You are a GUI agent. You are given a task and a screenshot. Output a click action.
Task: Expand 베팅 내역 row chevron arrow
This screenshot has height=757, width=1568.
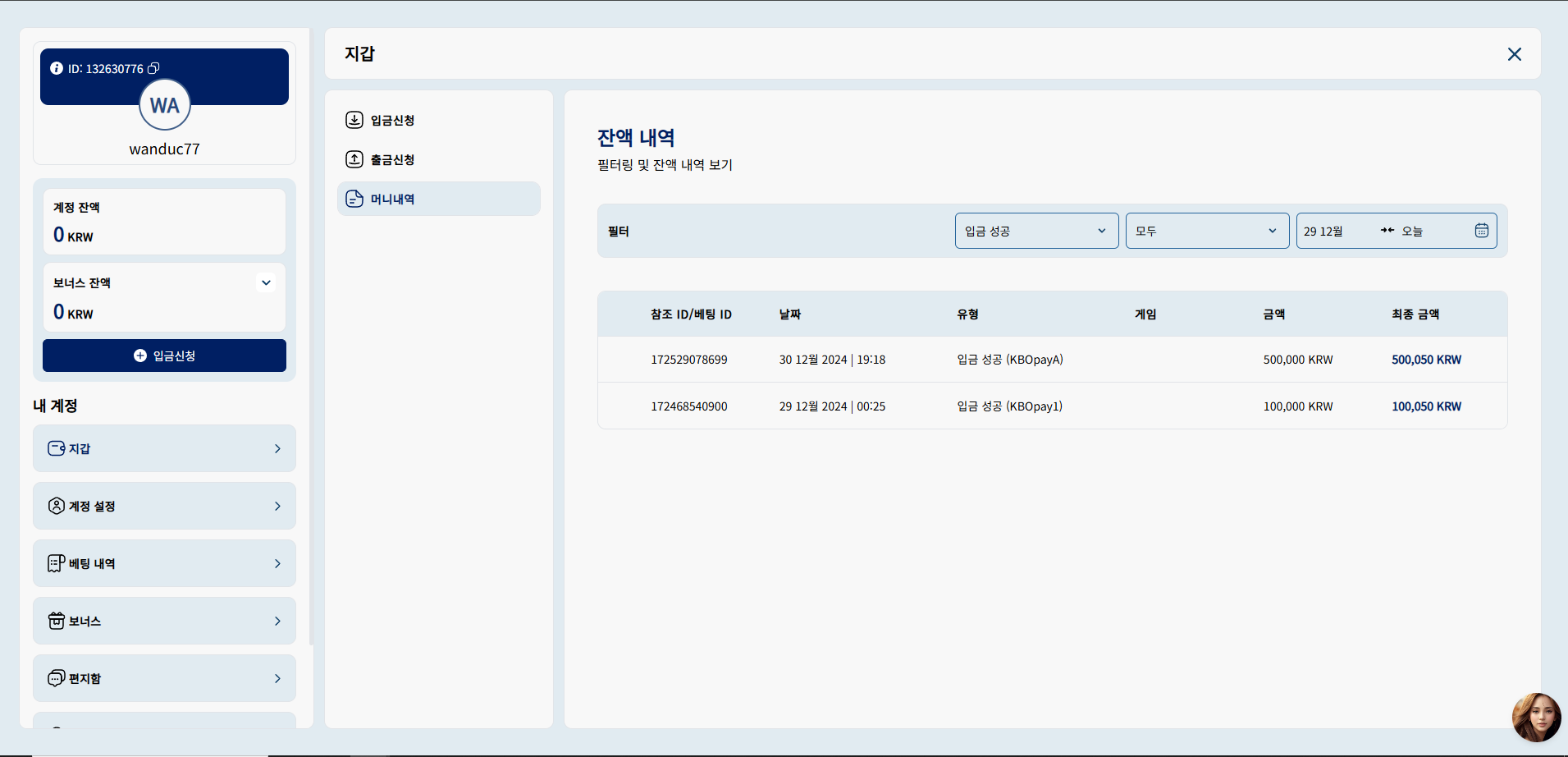[x=277, y=563]
